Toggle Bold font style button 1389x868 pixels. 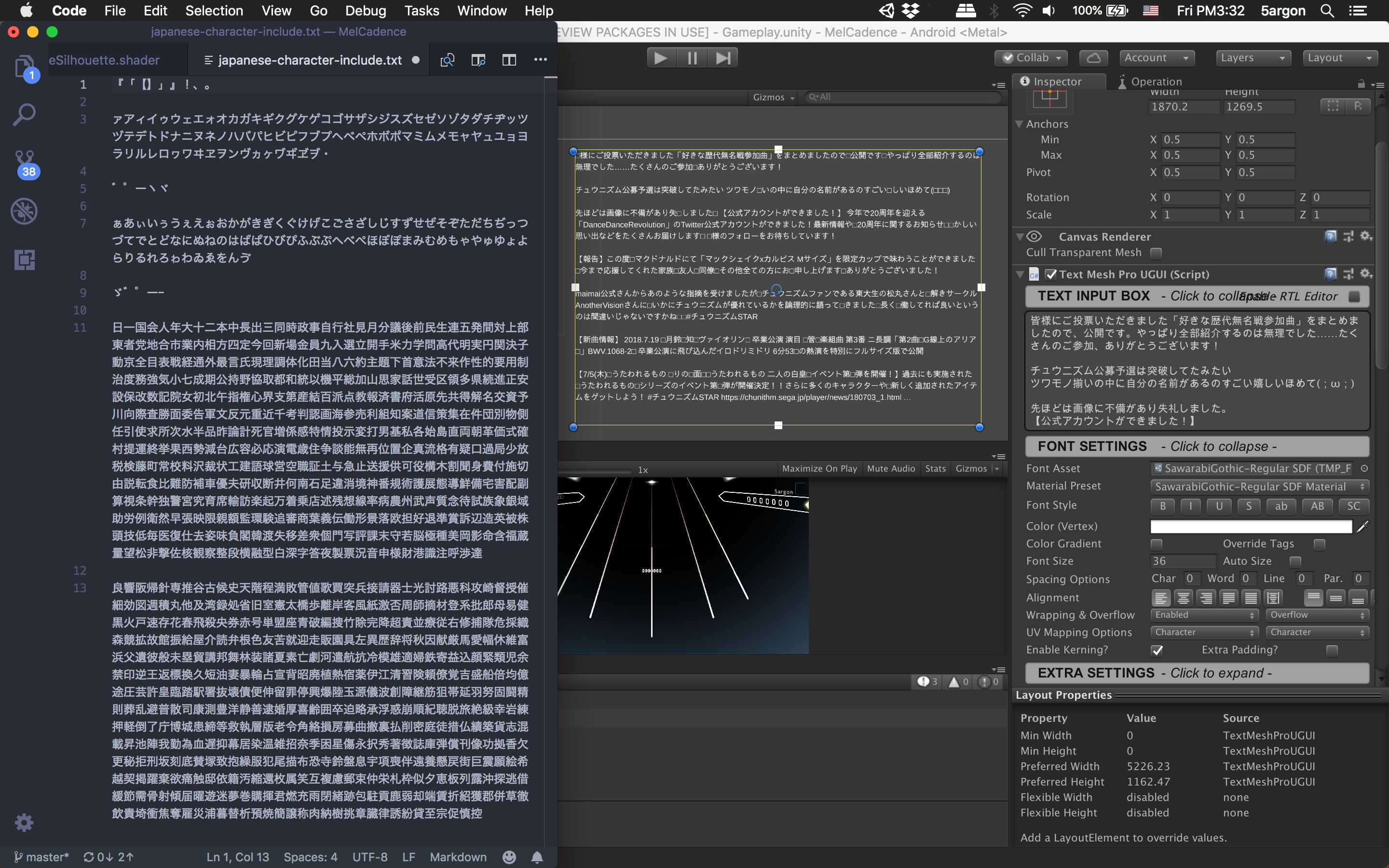tap(1163, 506)
